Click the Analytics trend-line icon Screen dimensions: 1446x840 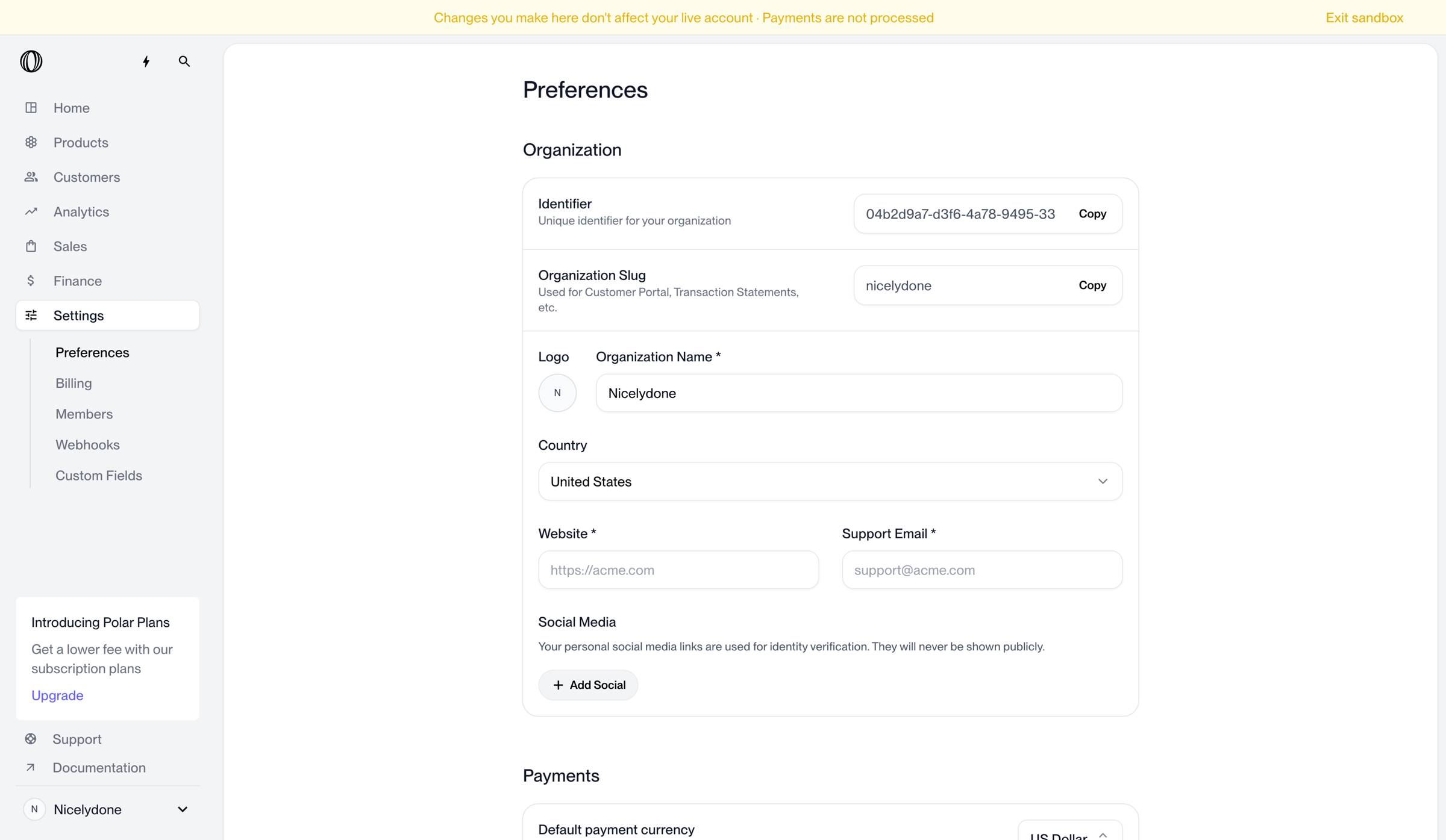click(31, 211)
